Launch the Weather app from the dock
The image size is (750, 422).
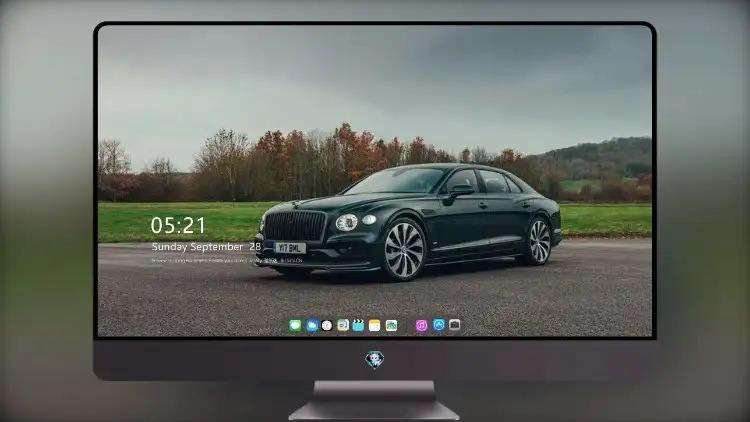tap(312, 325)
